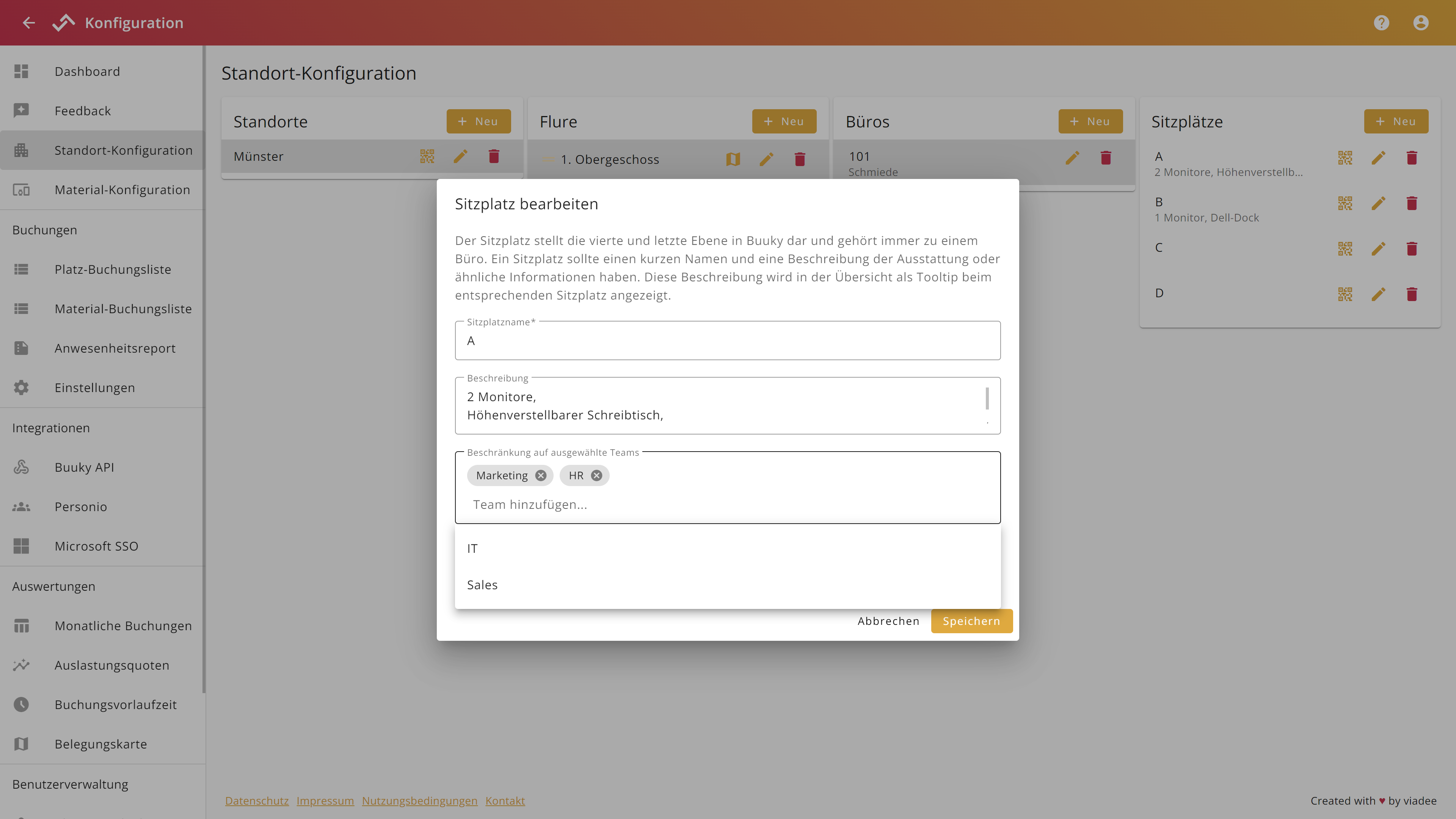Screen dimensions: 1456x819
Task: Open Monatliche Buchungen report
Action: (x=102, y=626)
